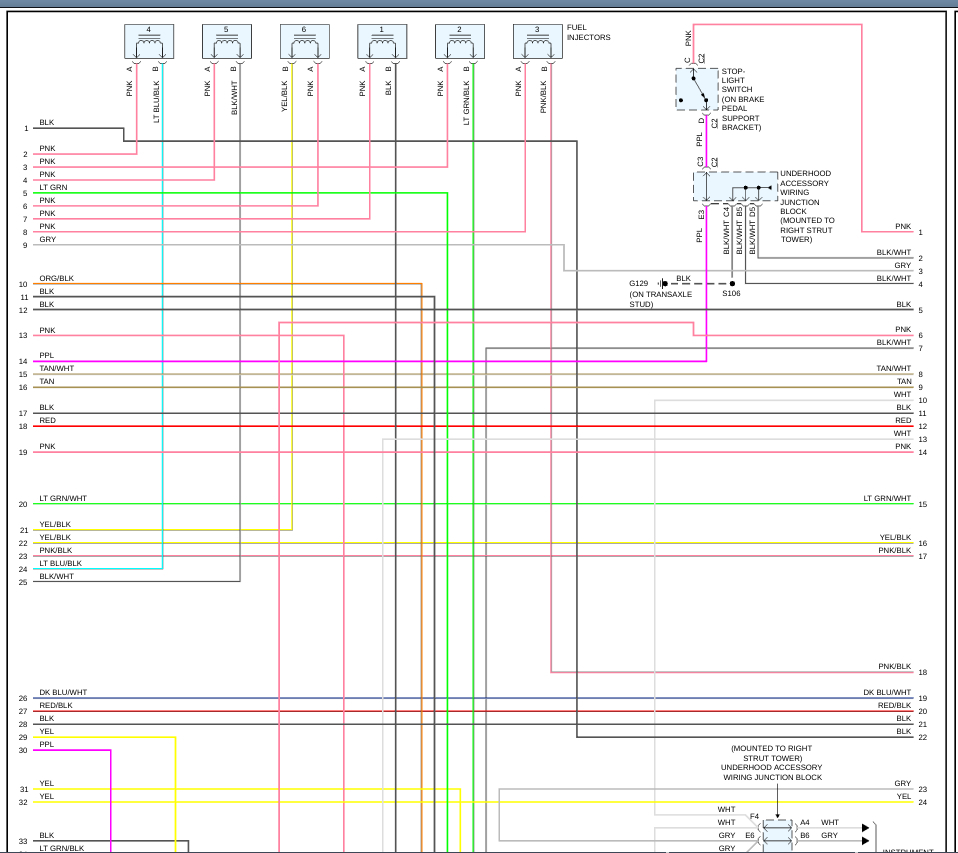Image resolution: width=958 pixels, height=853 pixels.
Task: Click the stoplight switch symbol box
Action: tap(697, 89)
